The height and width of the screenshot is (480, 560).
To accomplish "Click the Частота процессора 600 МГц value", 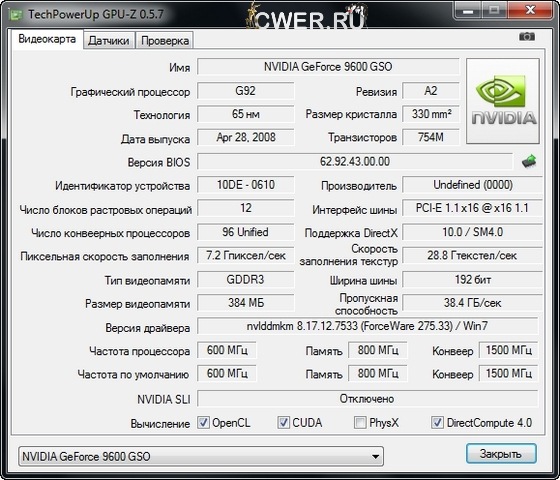I will (227, 350).
